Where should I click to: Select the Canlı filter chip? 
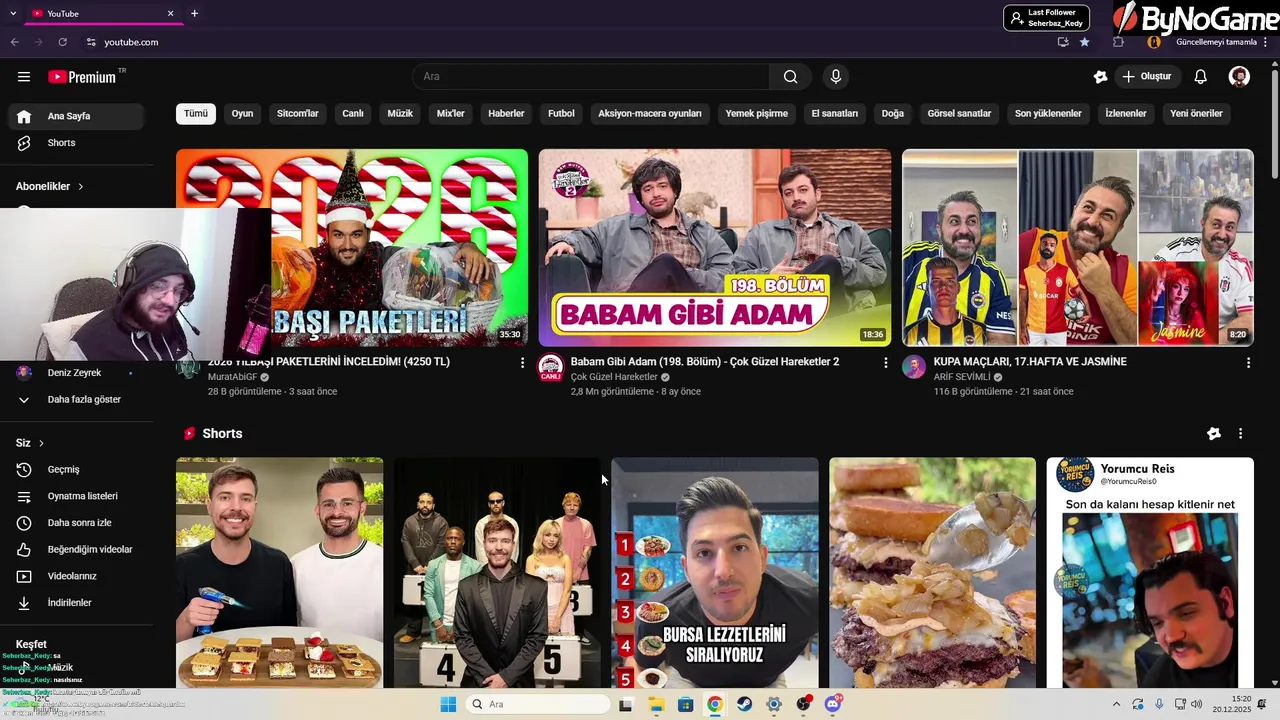point(353,113)
